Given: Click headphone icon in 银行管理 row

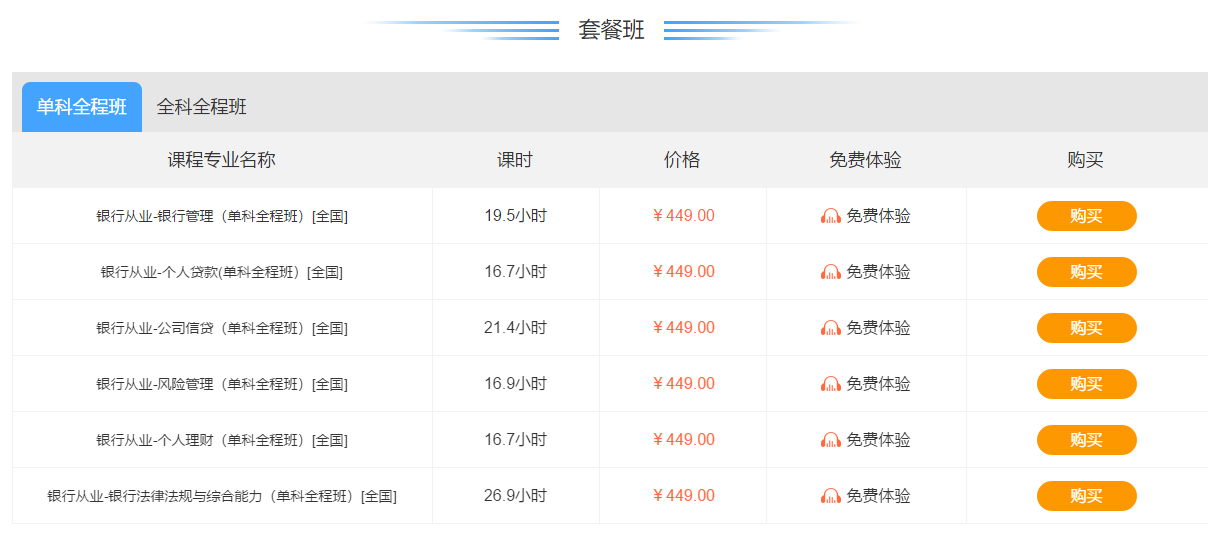Looking at the screenshot, I should [831, 216].
